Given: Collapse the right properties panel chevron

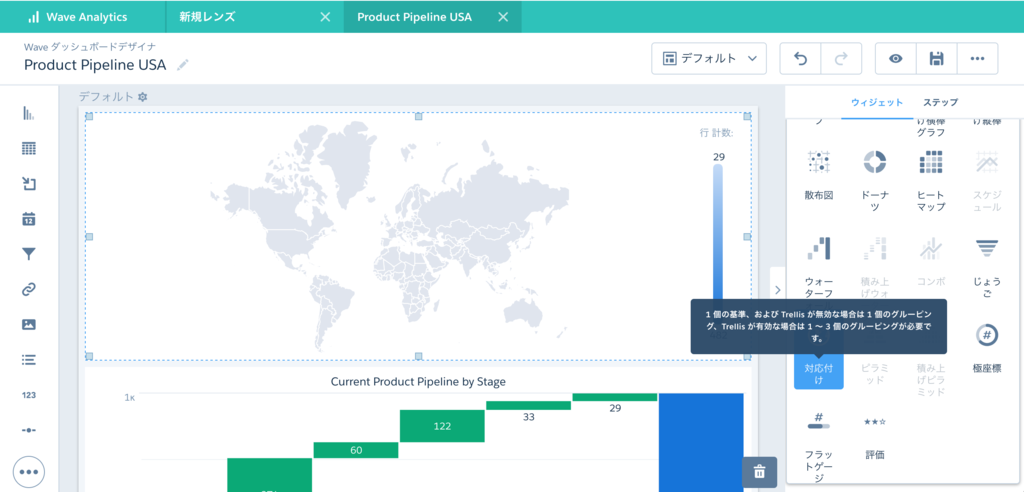Looking at the screenshot, I should (777, 289).
